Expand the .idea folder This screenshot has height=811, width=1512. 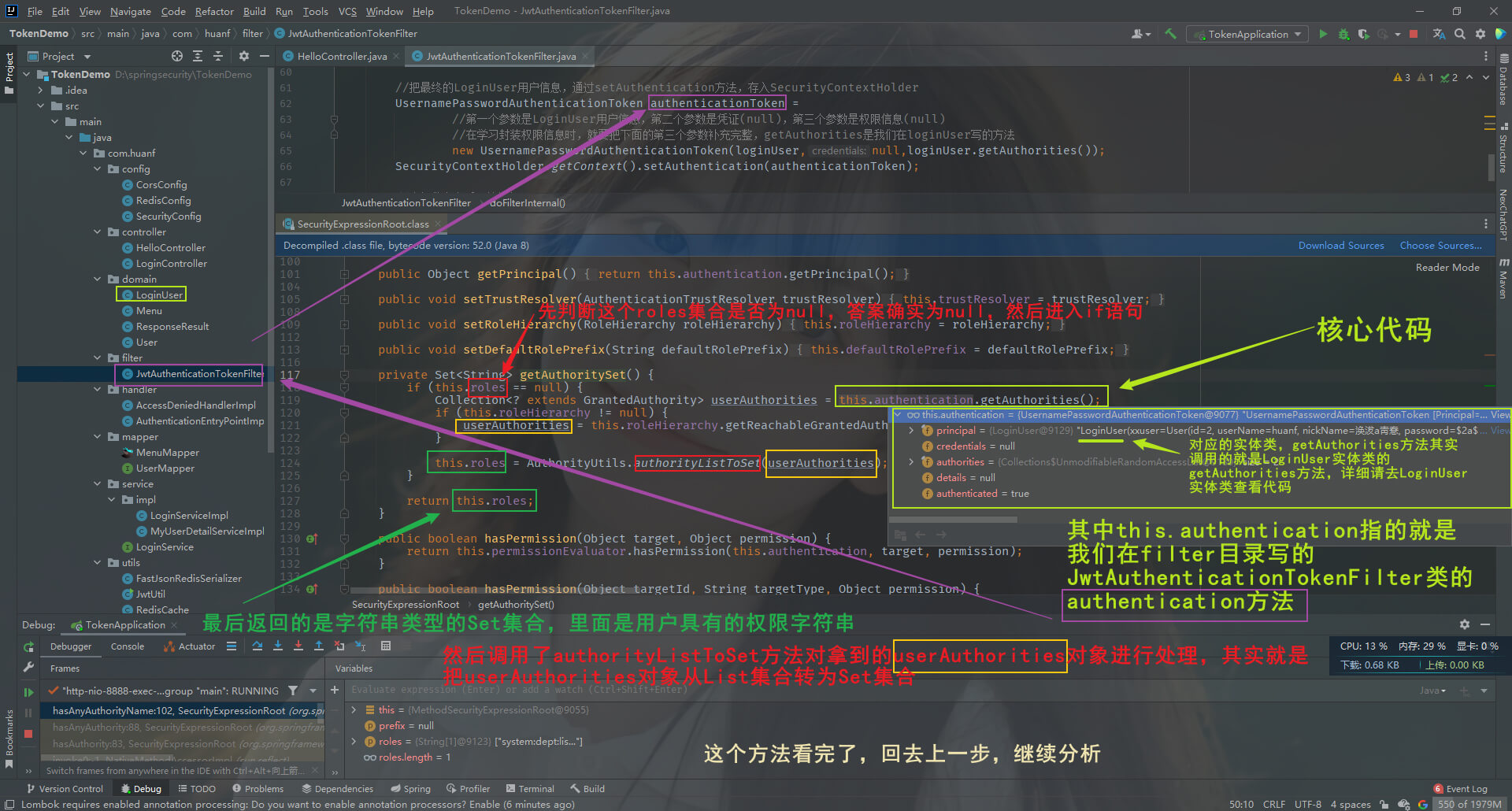point(41,90)
